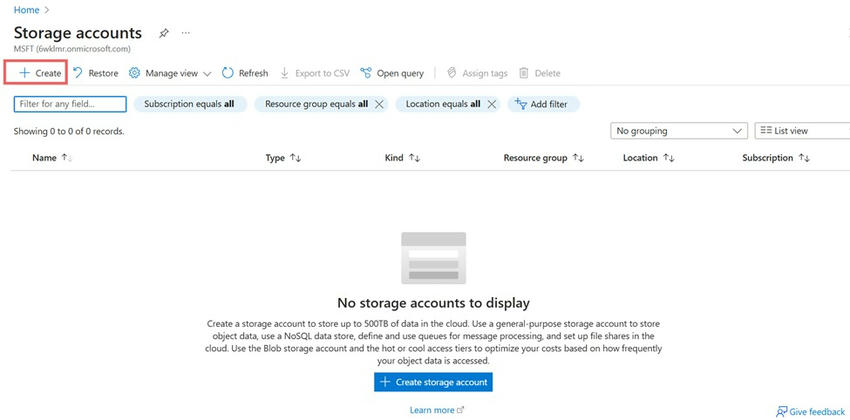Remove the Location equals all filter
This screenshot has width=850, height=420.
(x=492, y=104)
